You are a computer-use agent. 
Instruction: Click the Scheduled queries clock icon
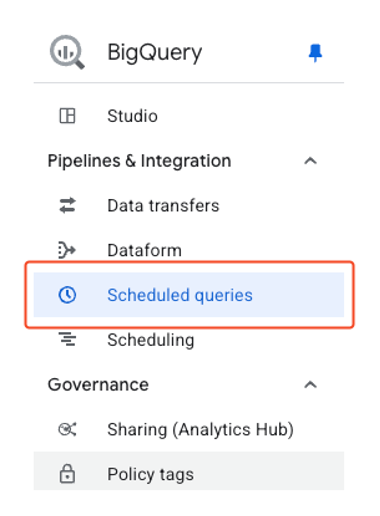[x=67, y=295]
